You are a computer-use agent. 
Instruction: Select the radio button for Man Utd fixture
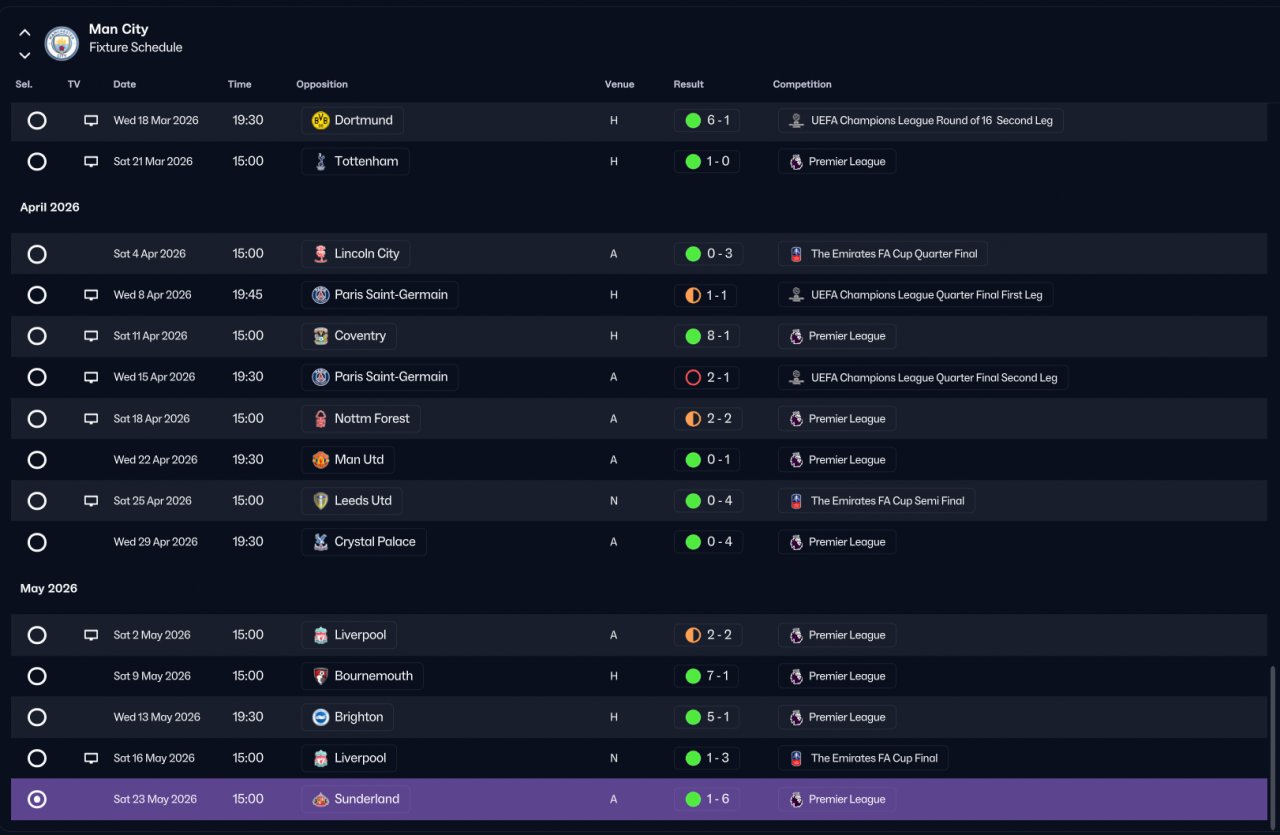(x=37, y=460)
